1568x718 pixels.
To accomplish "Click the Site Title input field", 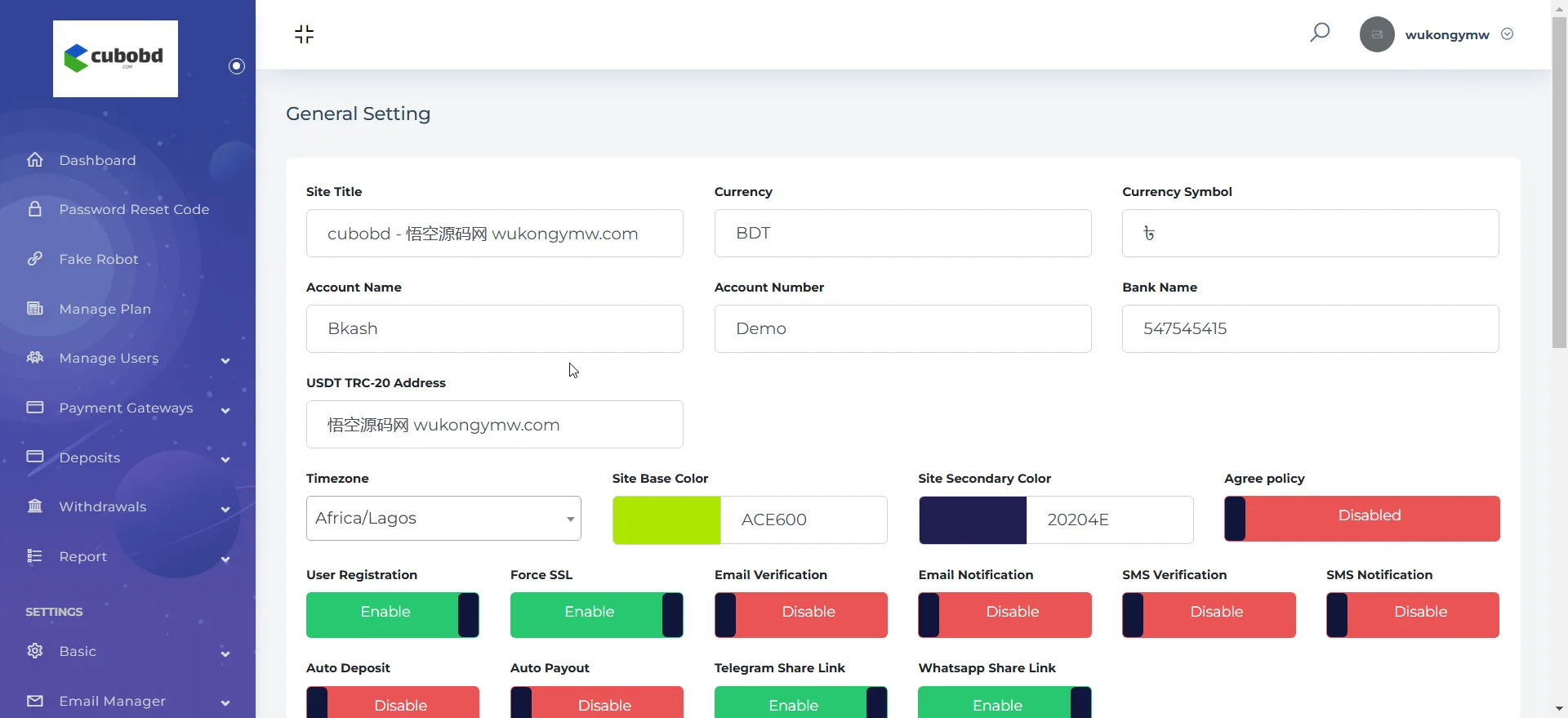I will pos(494,234).
